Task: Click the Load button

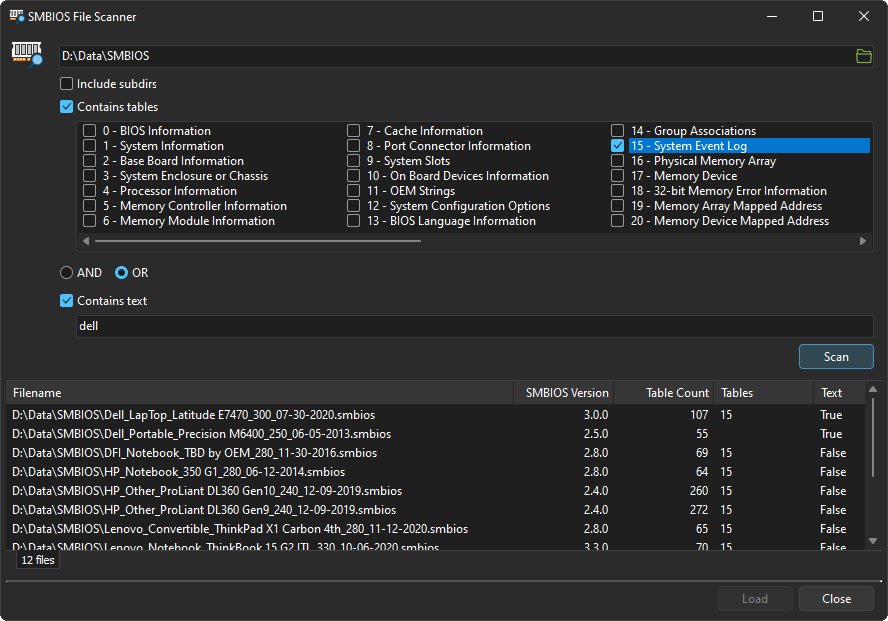Action: [x=755, y=599]
